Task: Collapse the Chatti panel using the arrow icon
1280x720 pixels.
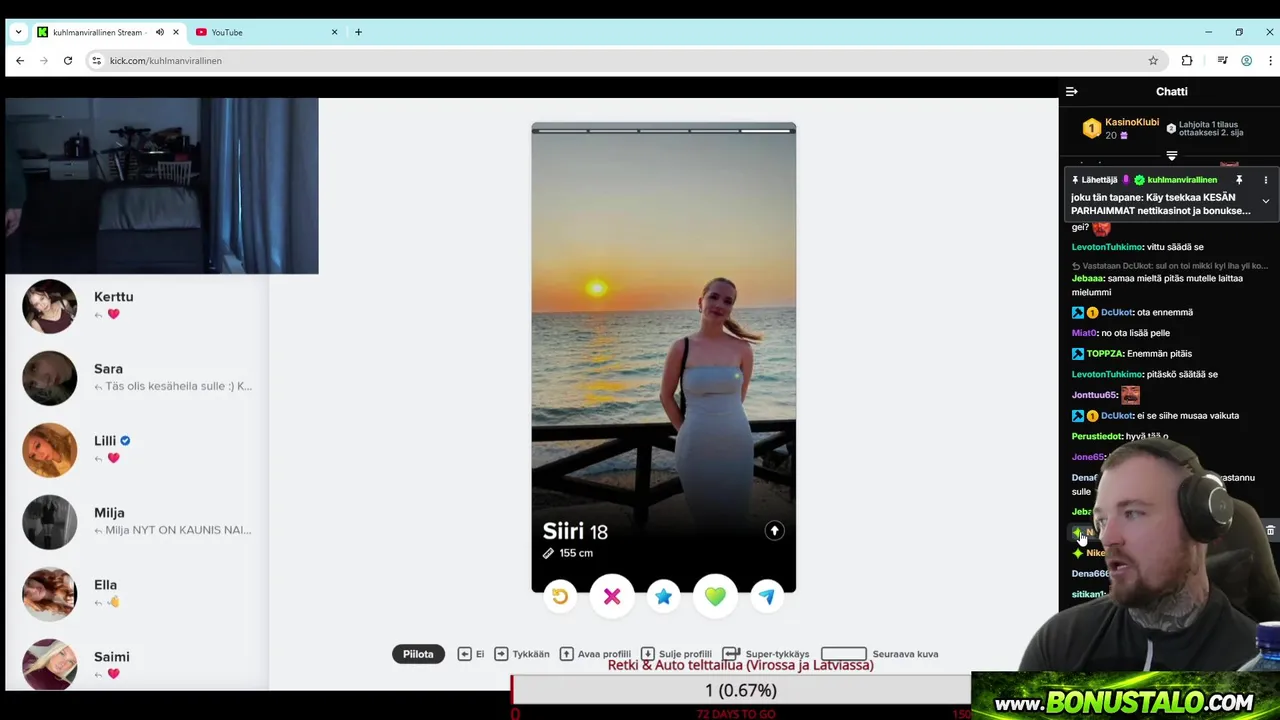Action: coord(1071,91)
